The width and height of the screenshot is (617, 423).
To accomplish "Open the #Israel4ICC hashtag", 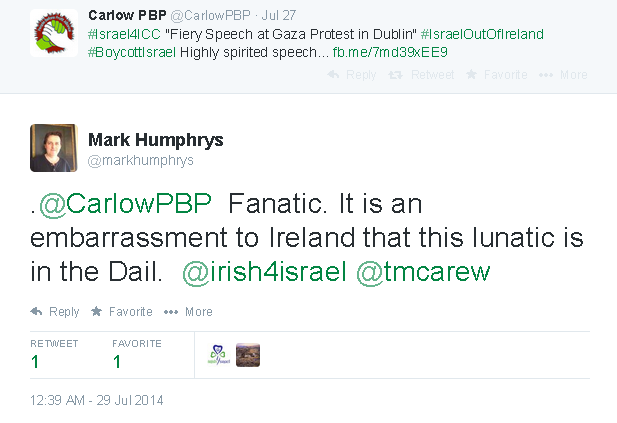I will [124, 34].
